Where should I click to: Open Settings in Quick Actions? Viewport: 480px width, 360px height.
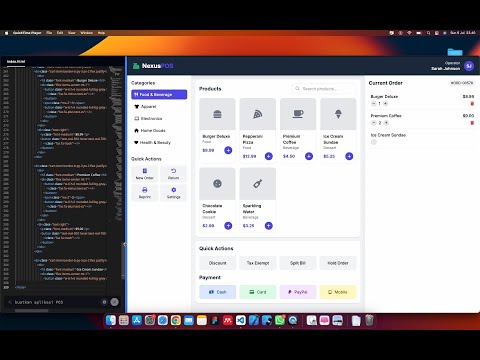pos(173,193)
